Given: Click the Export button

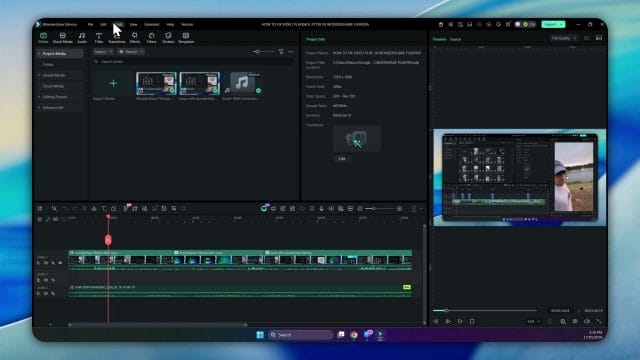Looking at the screenshot, I should pyautogui.click(x=553, y=24).
